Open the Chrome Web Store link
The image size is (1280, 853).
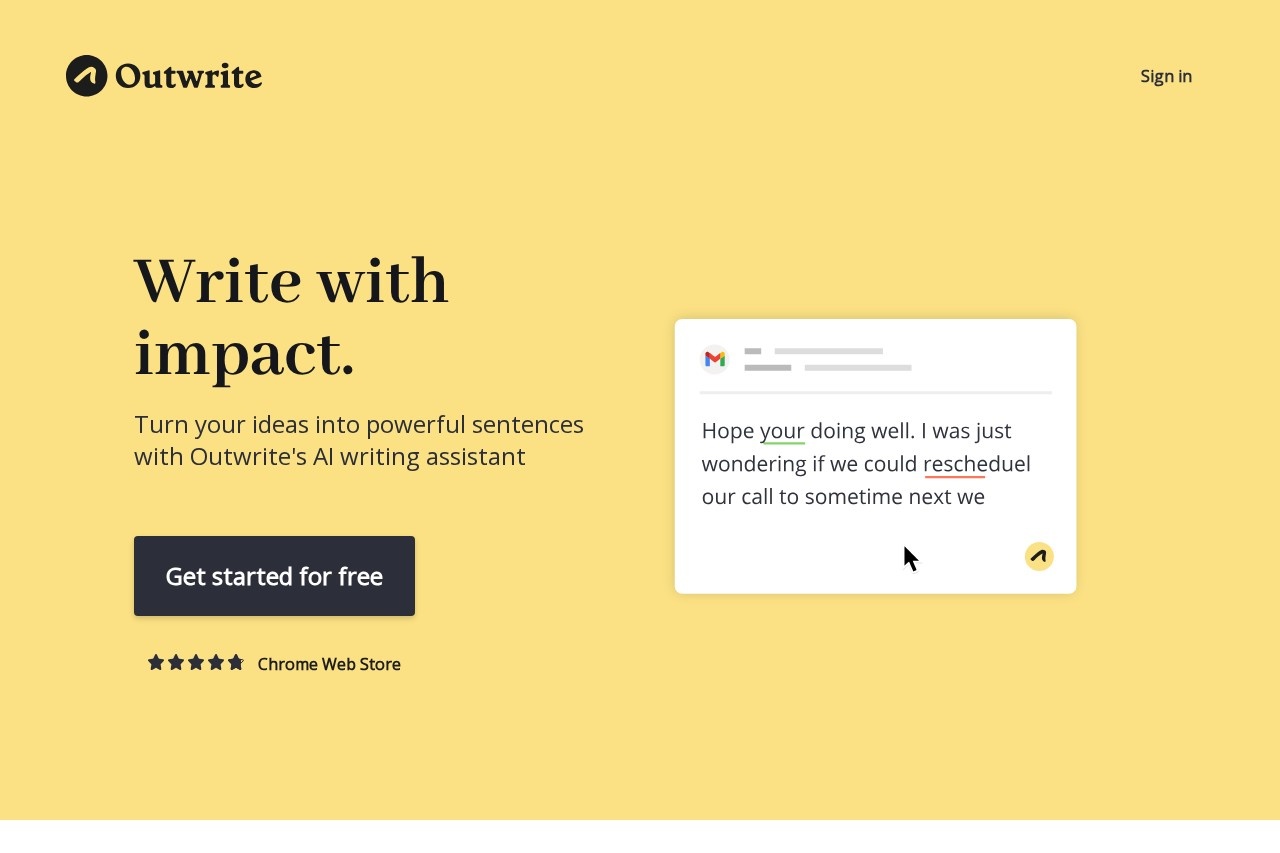(x=329, y=664)
